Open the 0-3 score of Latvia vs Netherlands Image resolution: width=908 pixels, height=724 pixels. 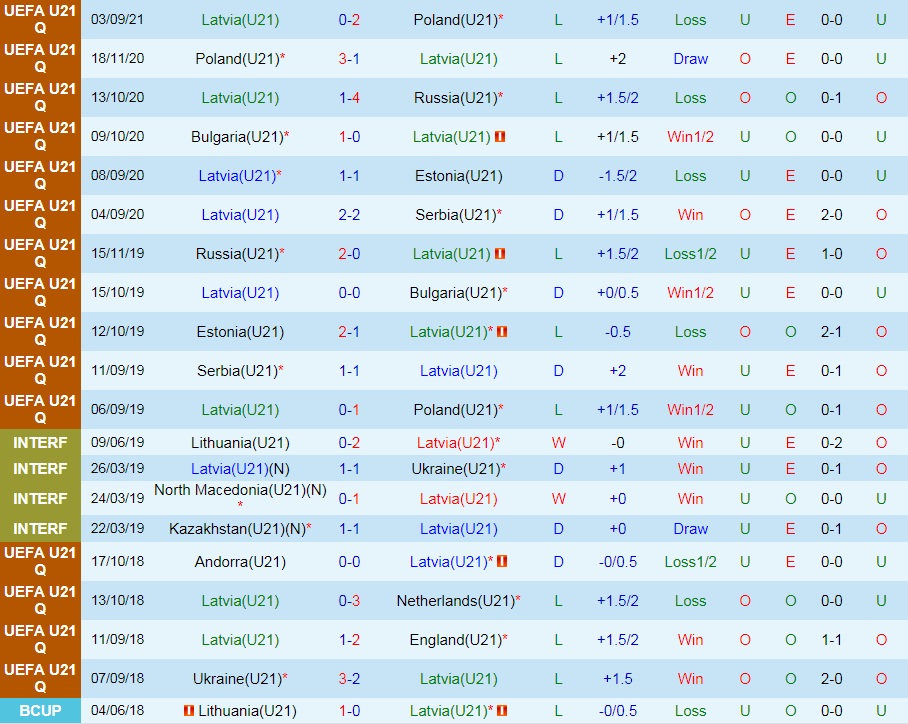[x=349, y=601]
